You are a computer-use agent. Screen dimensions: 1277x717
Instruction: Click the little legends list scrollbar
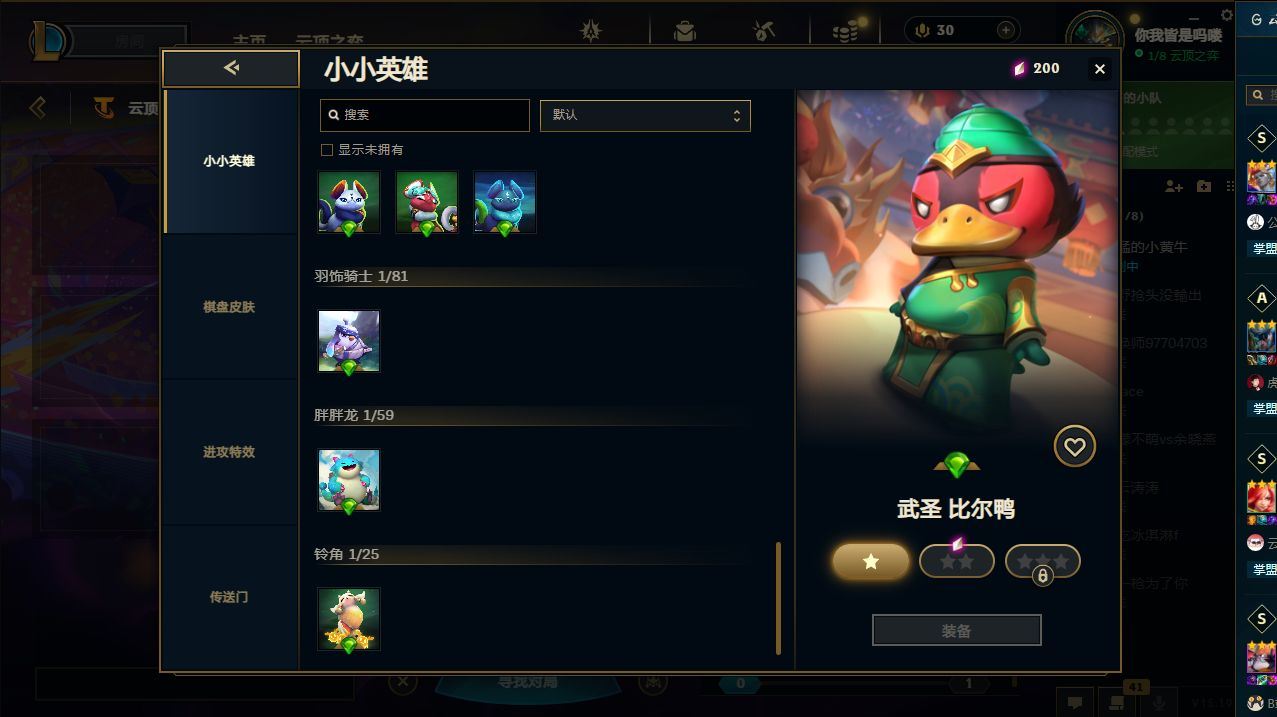pos(779,598)
